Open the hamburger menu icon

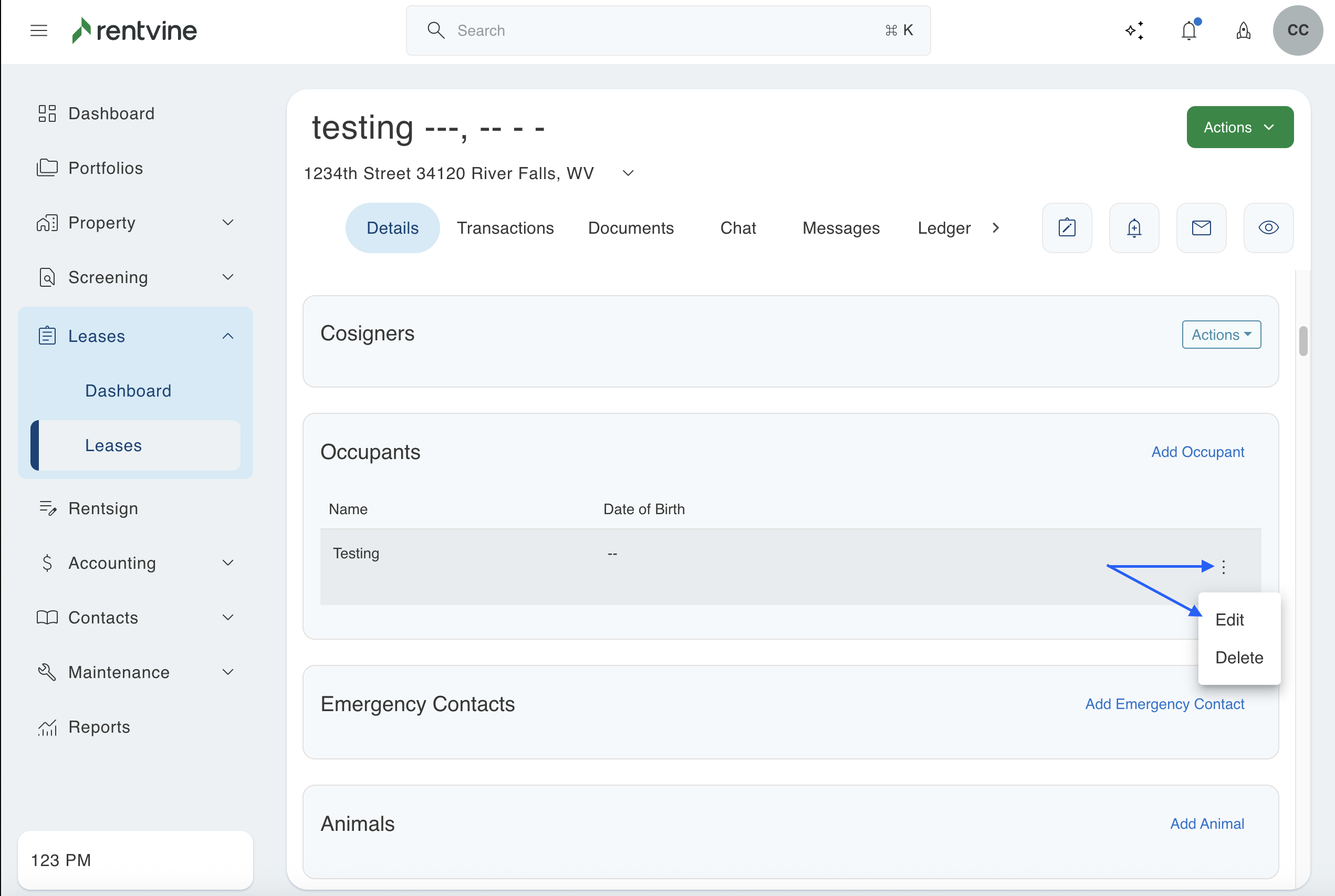tap(38, 30)
